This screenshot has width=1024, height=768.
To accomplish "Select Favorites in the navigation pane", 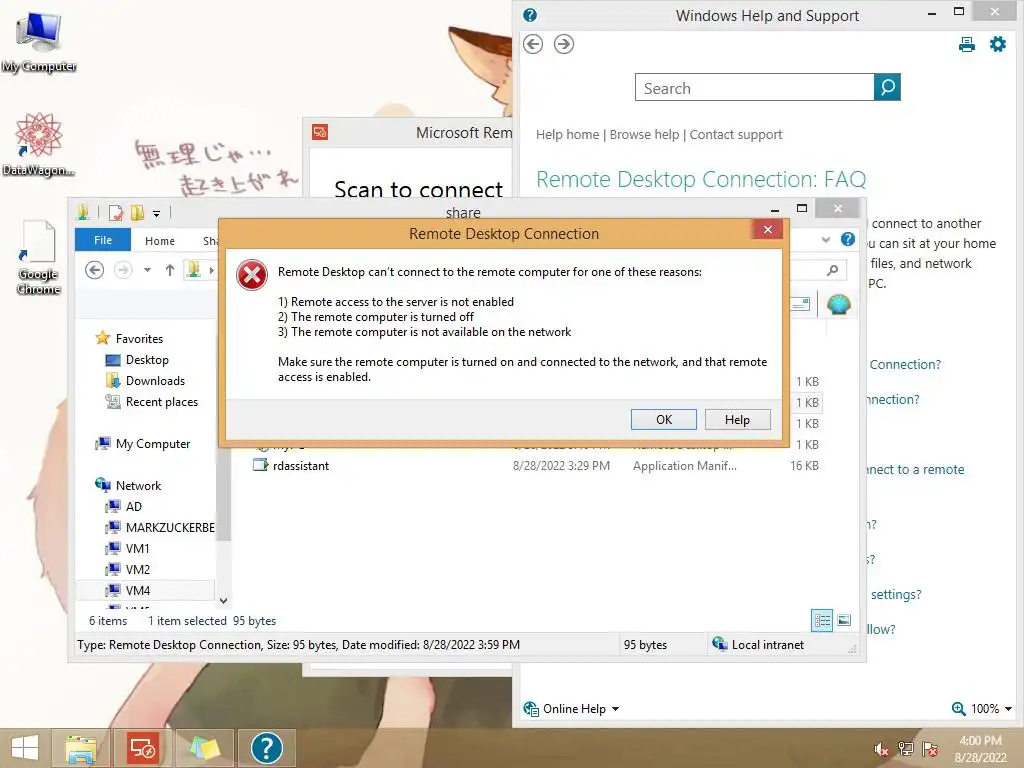I will (129, 338).
